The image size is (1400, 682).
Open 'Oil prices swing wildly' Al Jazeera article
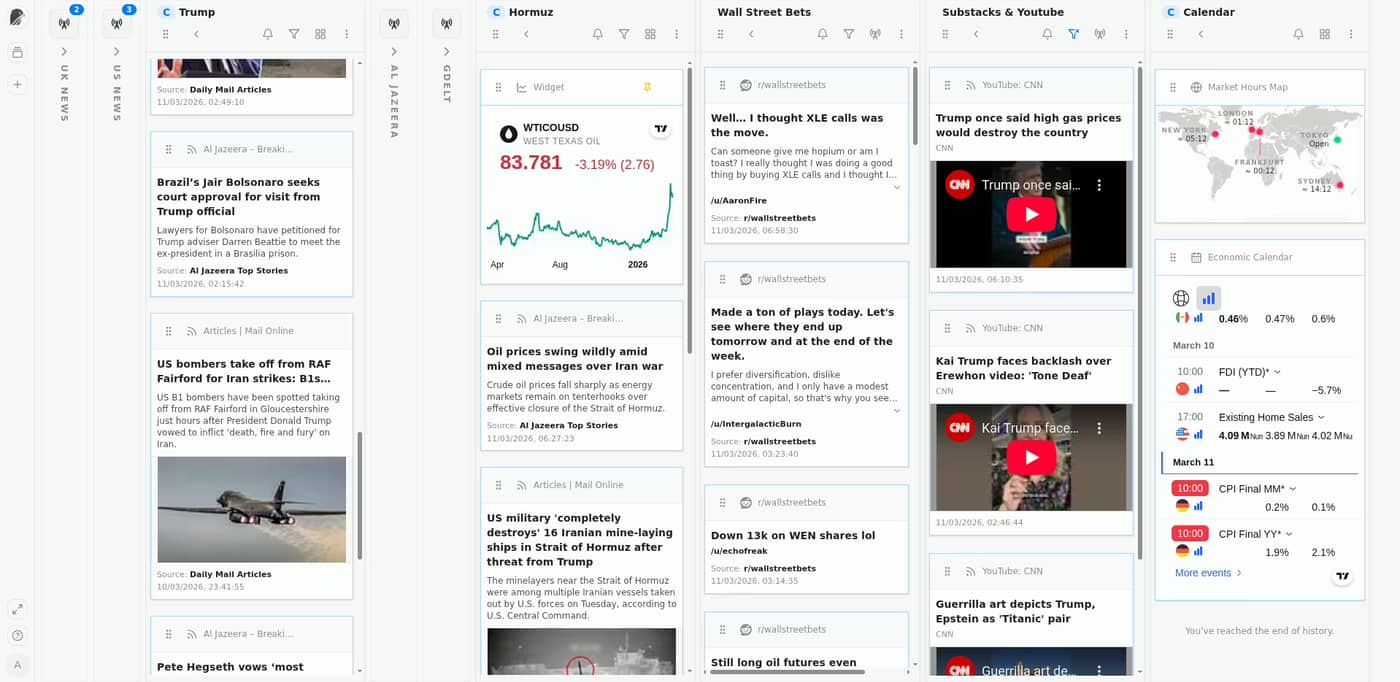pyautogui.click(x=575, y=359)
